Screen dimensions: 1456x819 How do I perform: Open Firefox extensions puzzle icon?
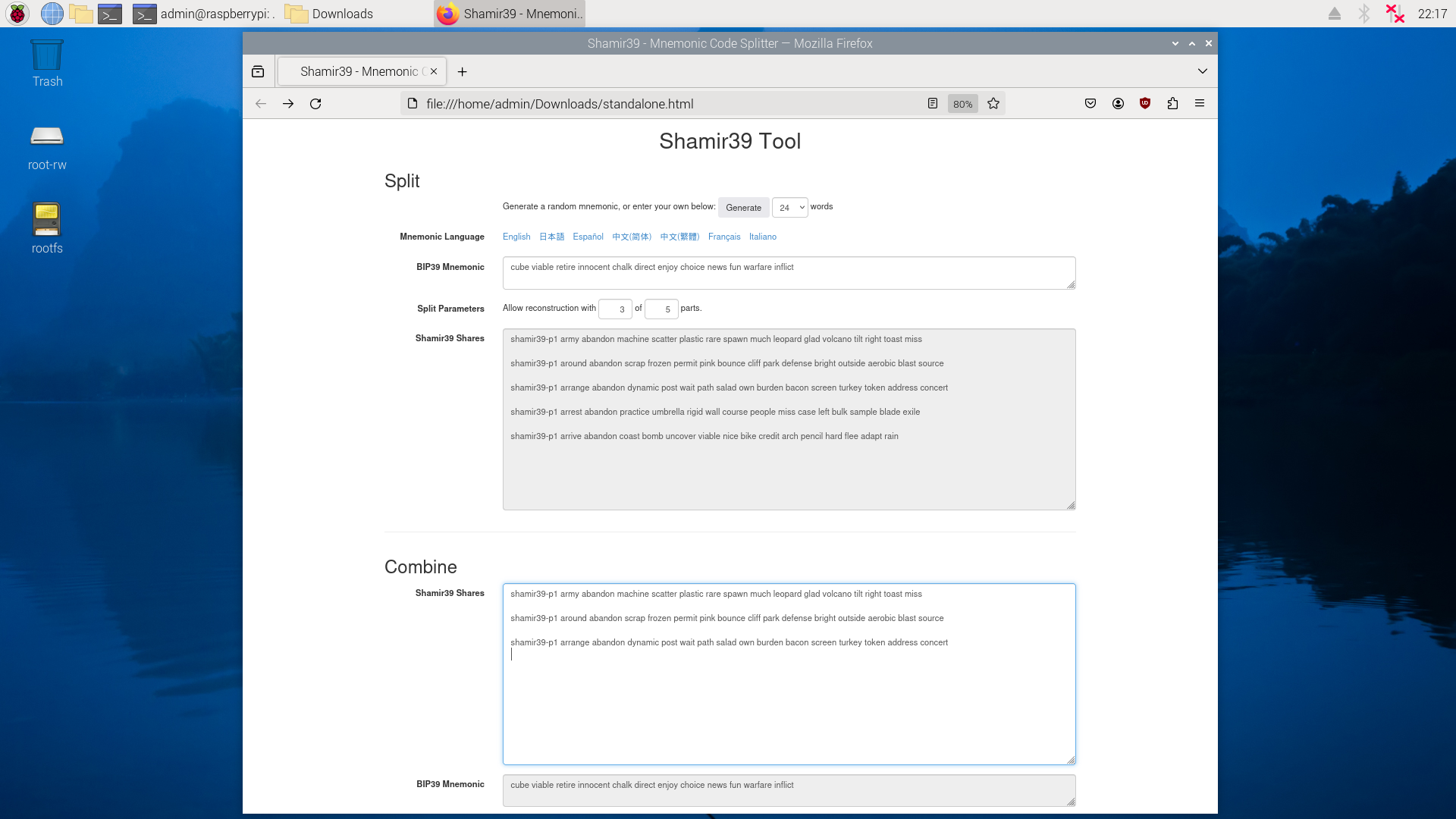point(1172,104)
